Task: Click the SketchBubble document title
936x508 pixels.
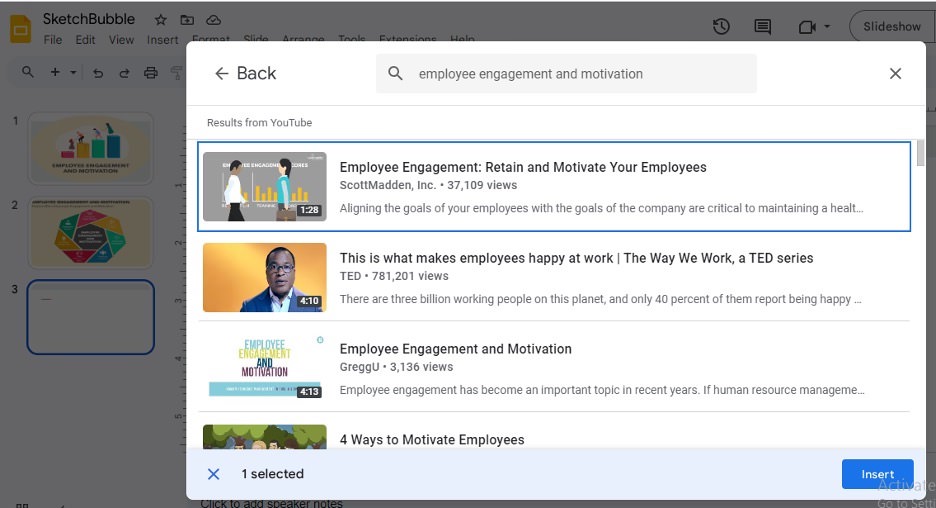Action: [x=88, y=19]
